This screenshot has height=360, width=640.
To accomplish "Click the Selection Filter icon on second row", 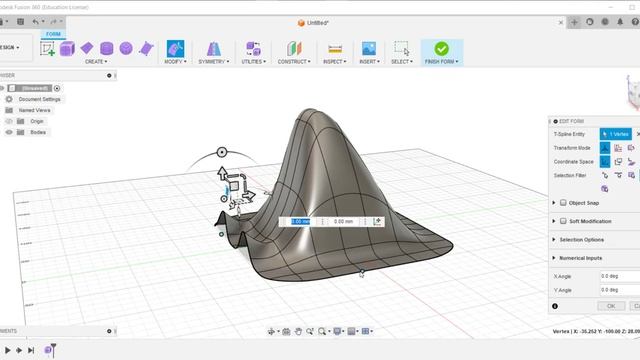I will (604, 189).
